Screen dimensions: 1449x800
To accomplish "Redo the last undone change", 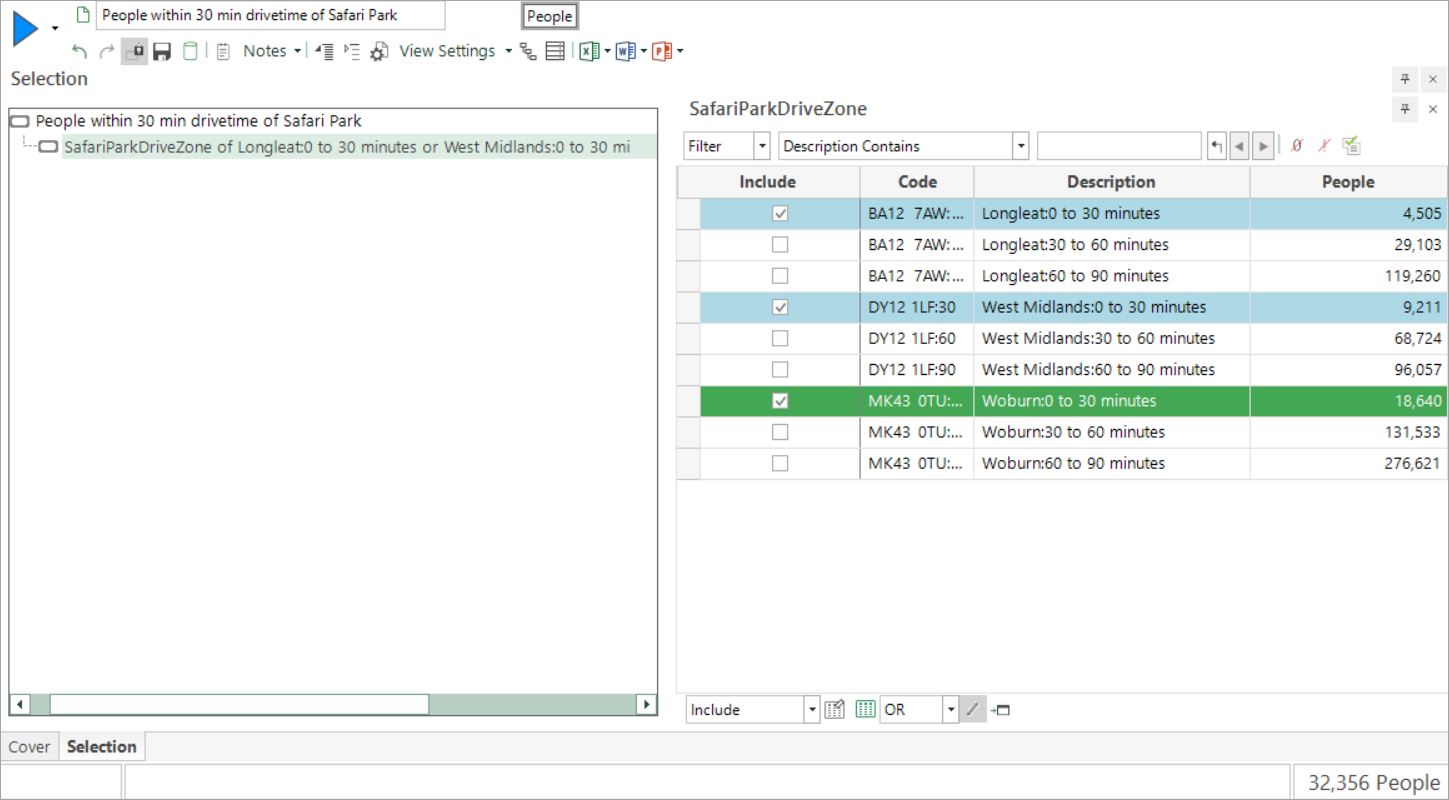I will [x=107, y=51].
